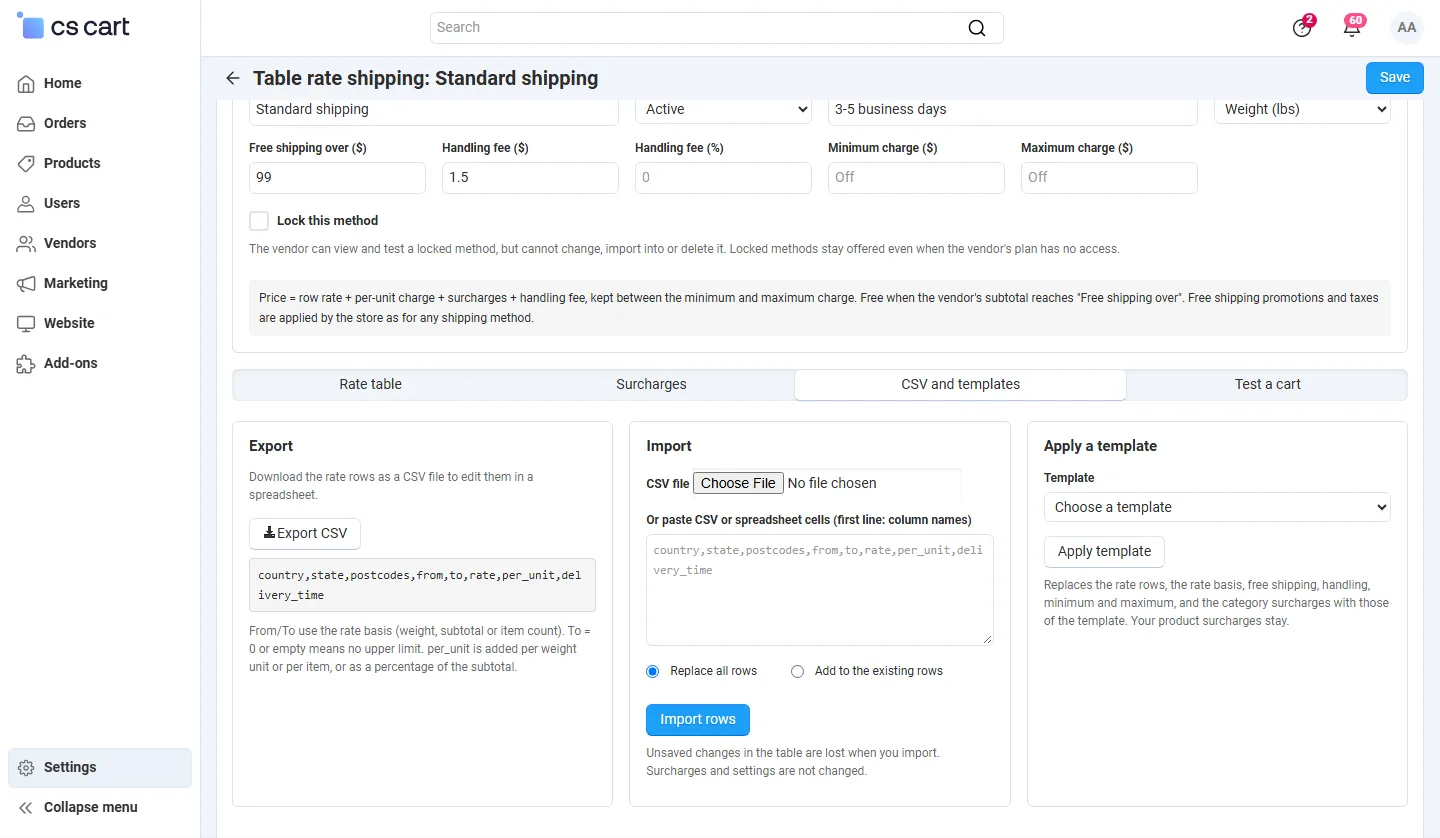Viewport: 1440px width, 838px height.
Task: Click the search magnifier icon
Action: tap(977, 28)
